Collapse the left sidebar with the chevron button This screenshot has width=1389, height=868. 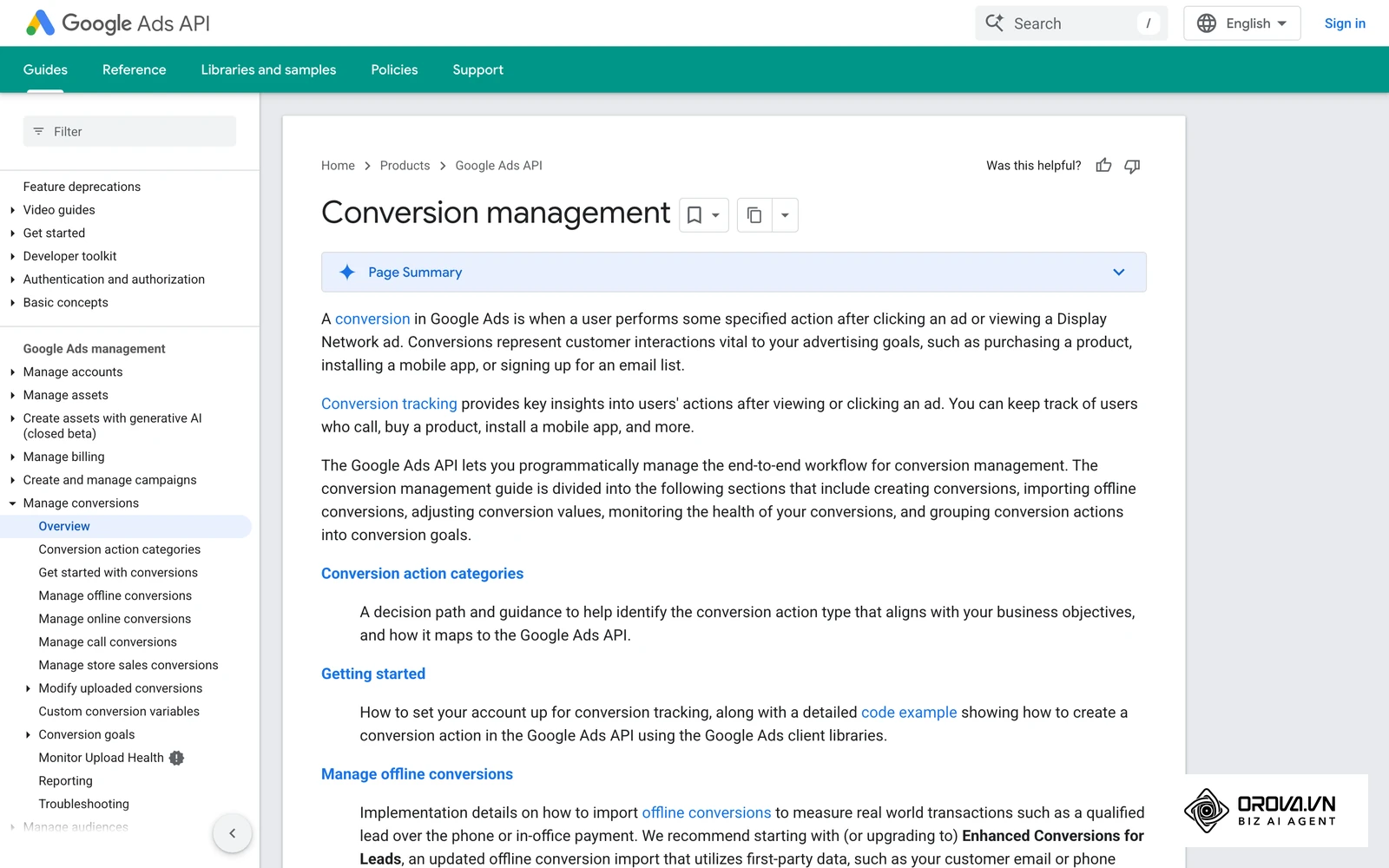coord(233,833)
